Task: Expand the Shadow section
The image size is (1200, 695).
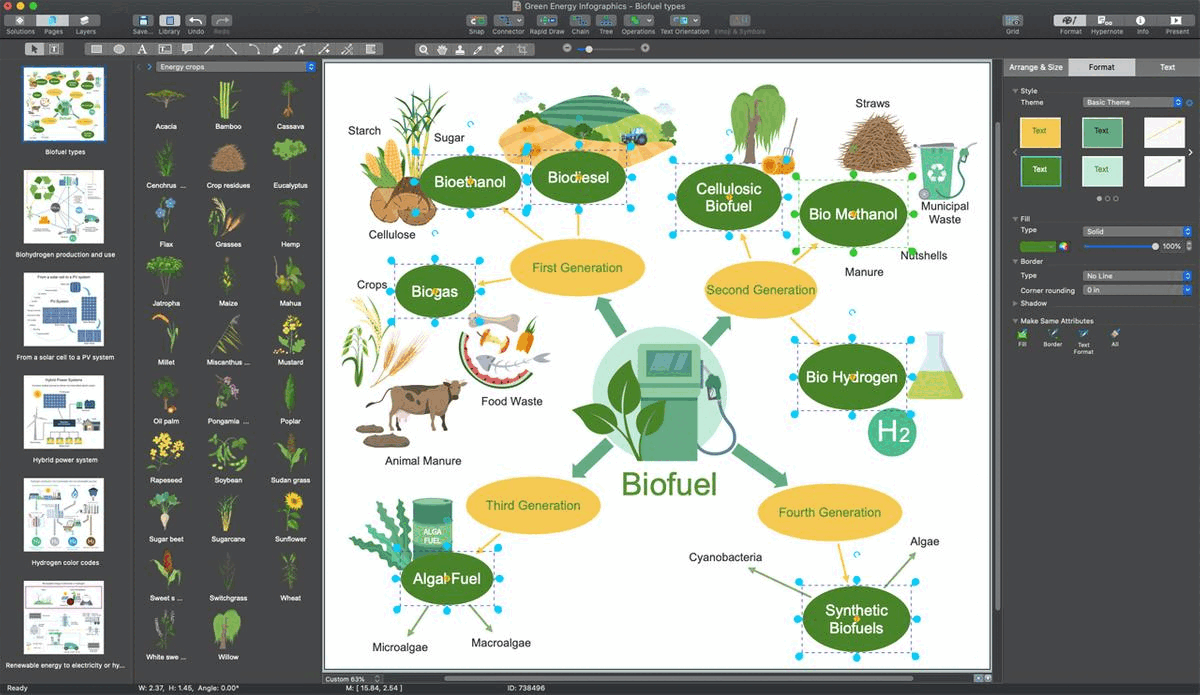Action: click(1033, 303)
